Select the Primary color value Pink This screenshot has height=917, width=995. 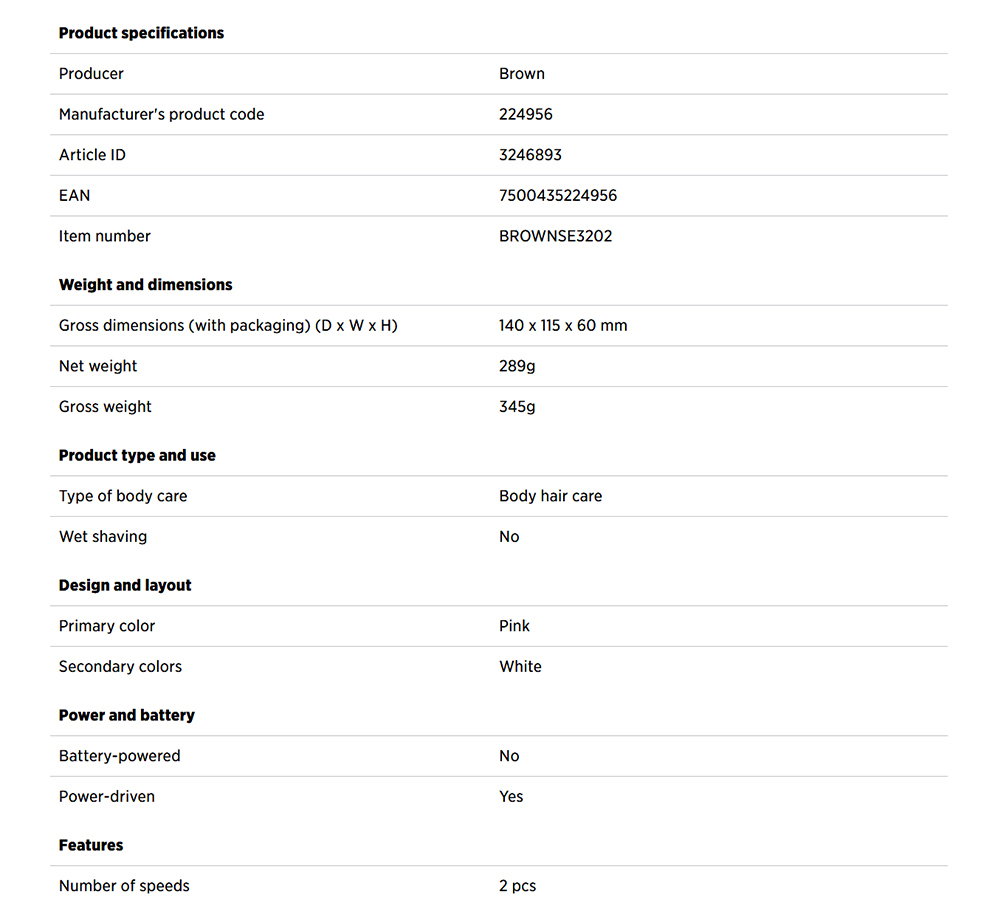coord(514,627)
